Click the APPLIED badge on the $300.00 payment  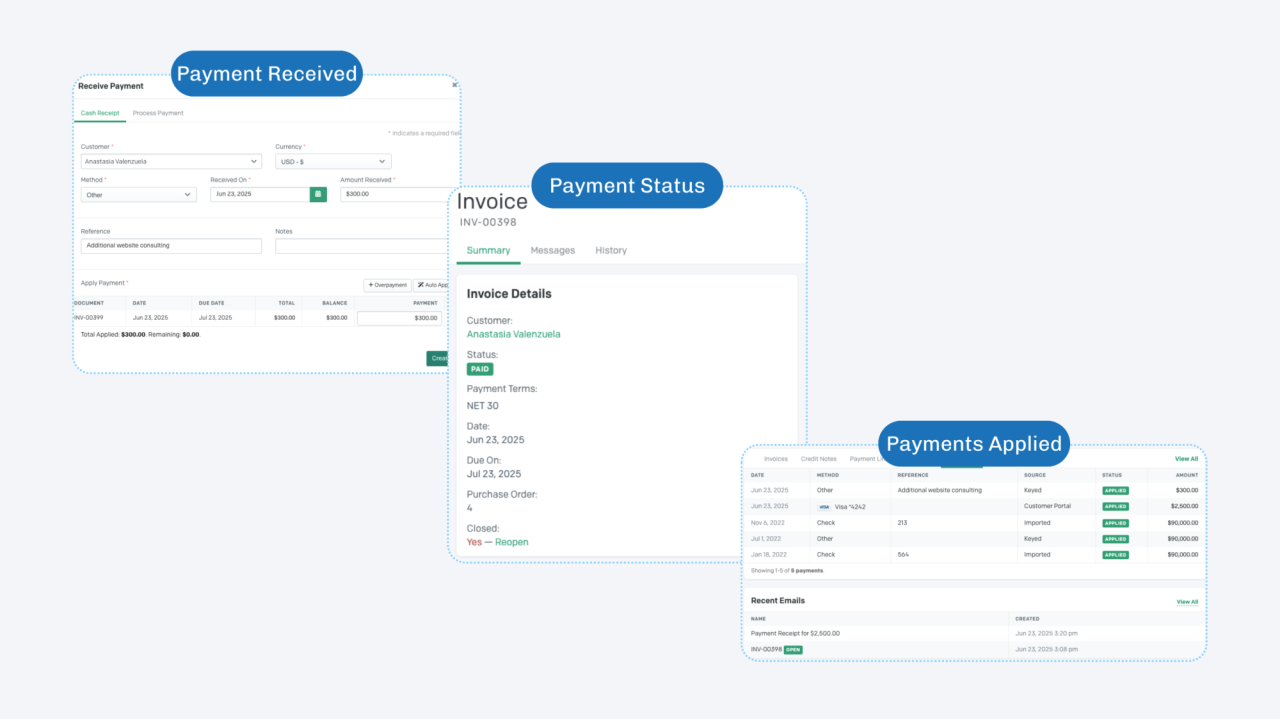[1115, 490]
